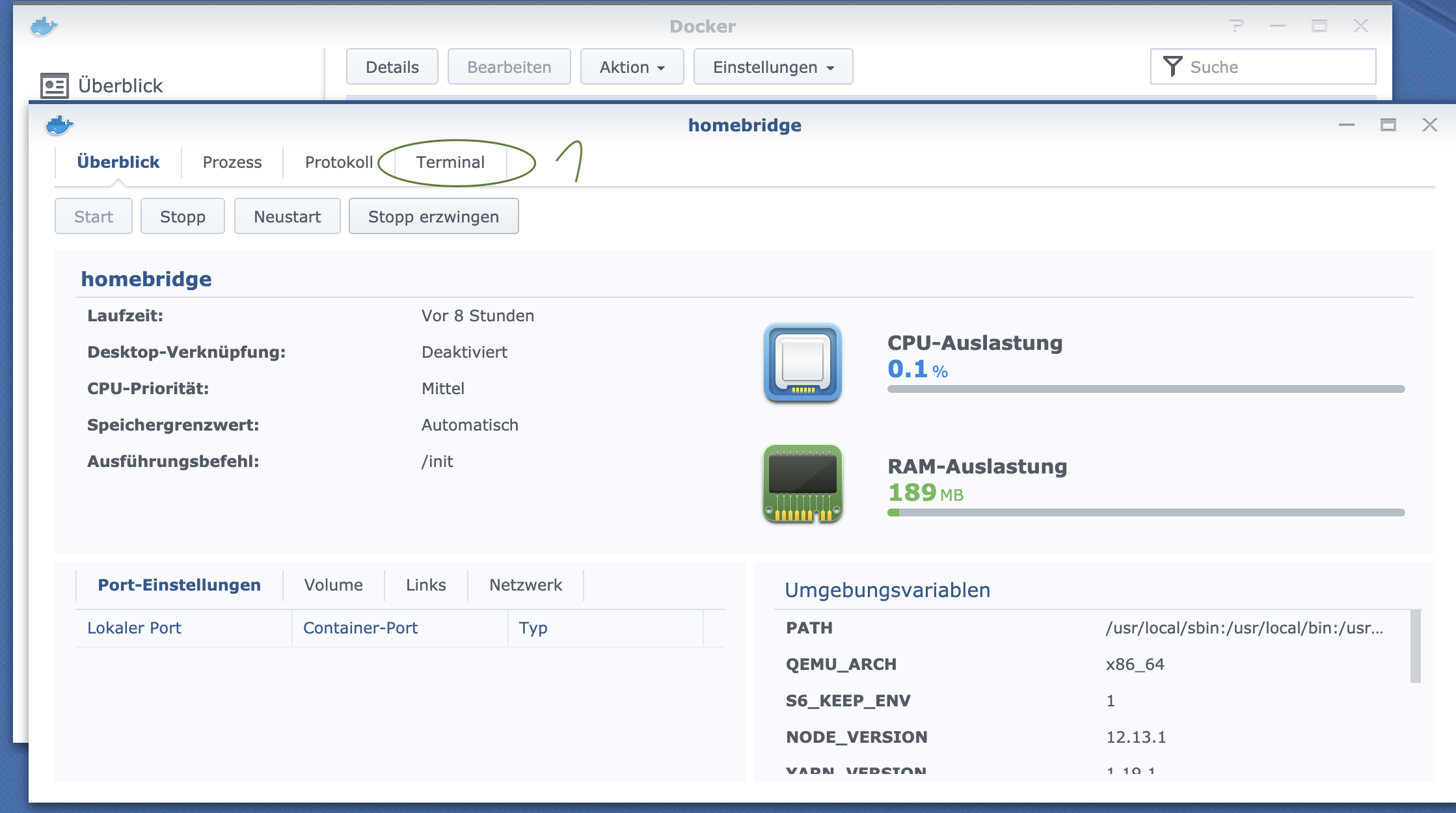Maximize the Docker window

[x=1319, y=26]
